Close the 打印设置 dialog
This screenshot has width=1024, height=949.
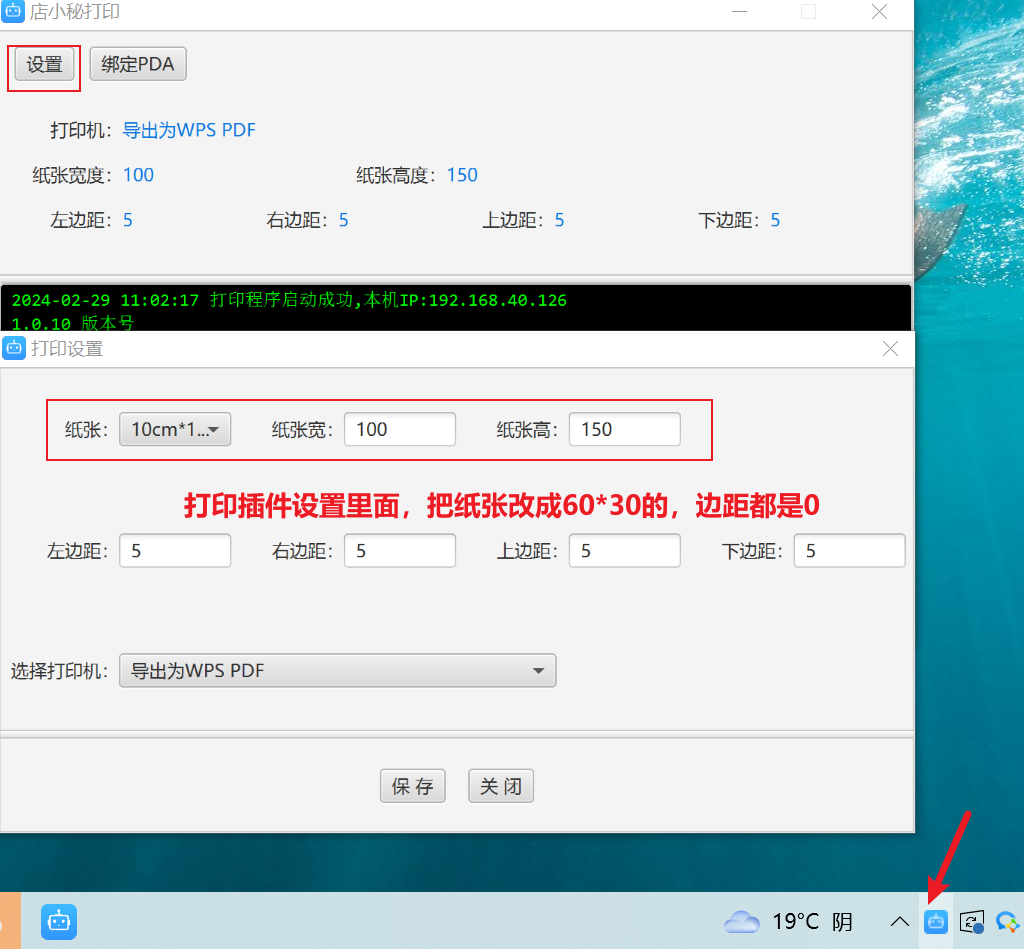890,349
